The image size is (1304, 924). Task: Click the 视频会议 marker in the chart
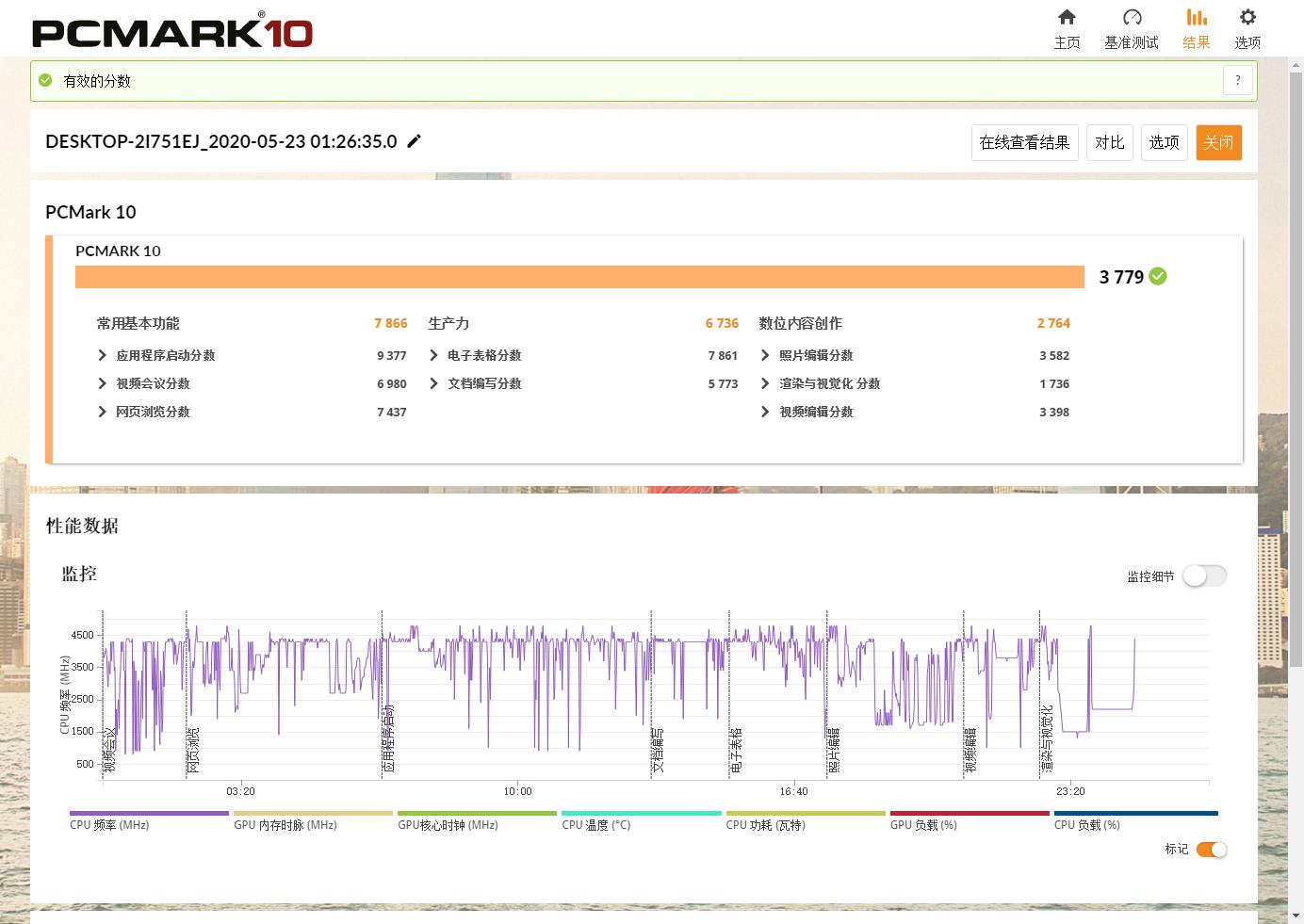tap(109, 751)
